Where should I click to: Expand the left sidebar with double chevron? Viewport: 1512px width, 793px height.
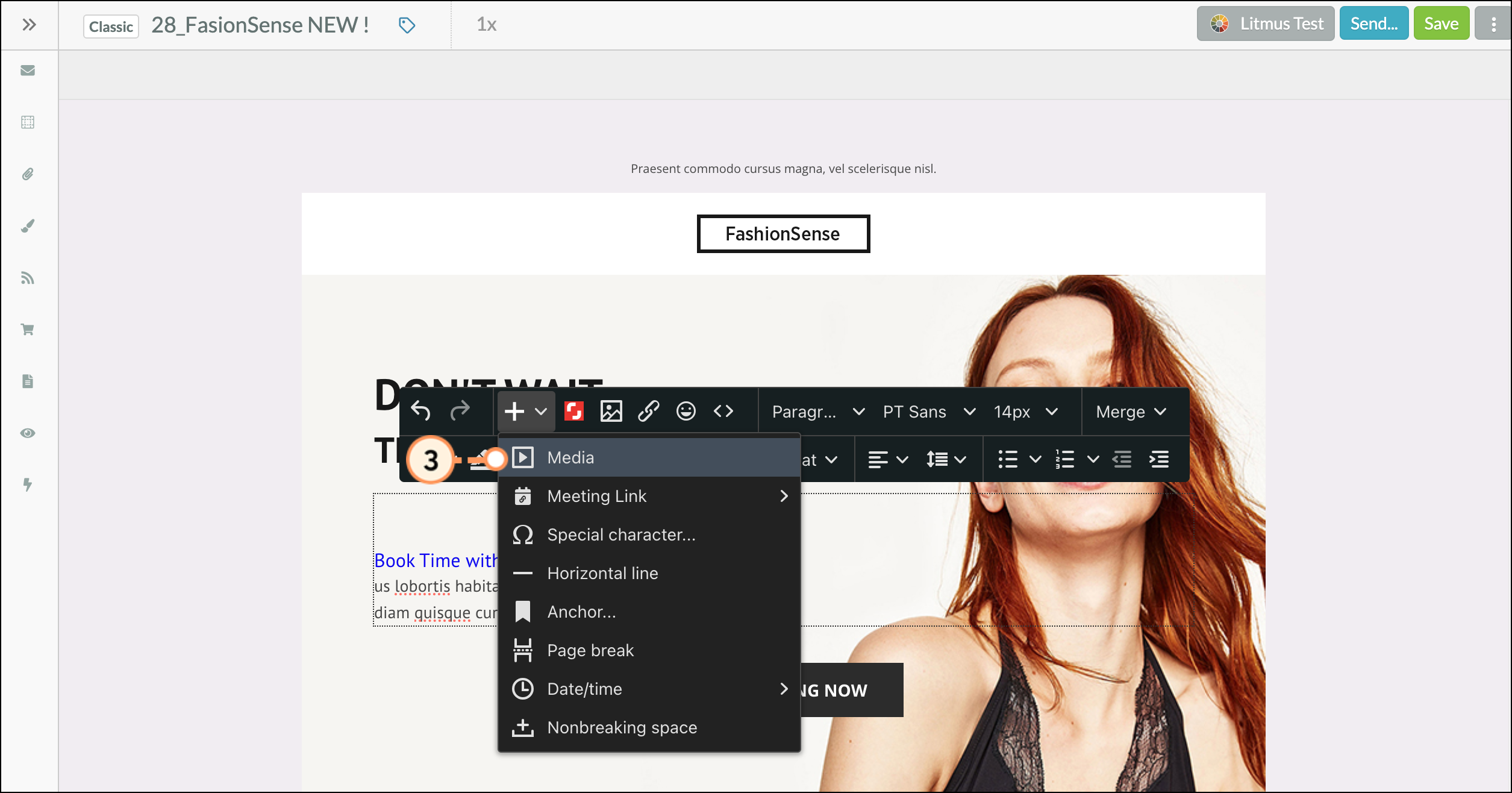click(28, 25)
